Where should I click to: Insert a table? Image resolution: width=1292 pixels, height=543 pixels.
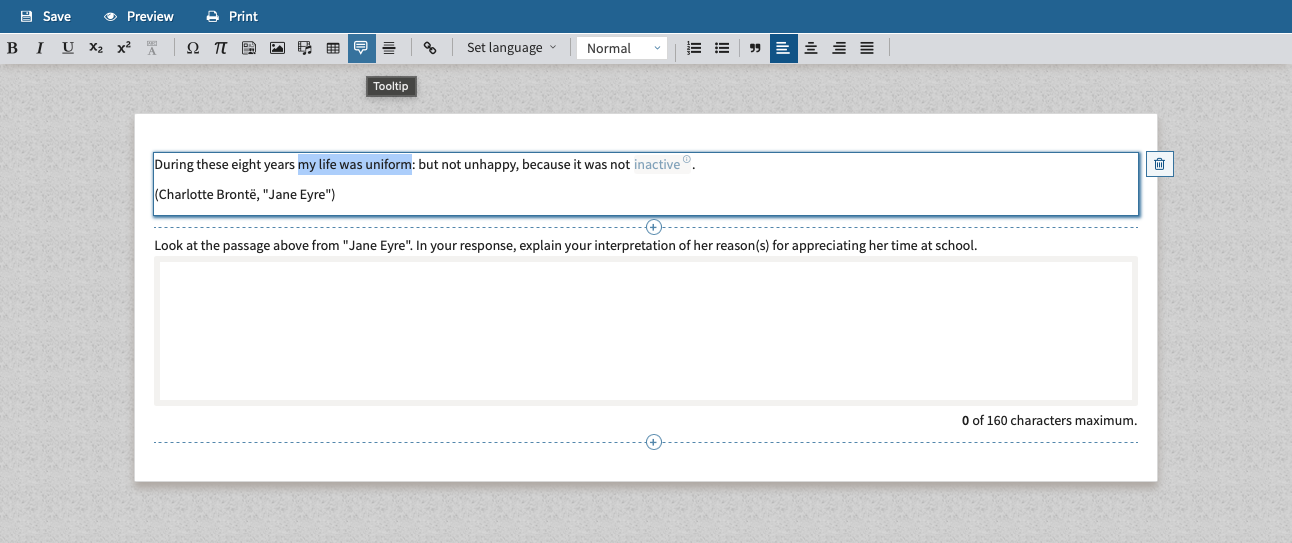(x=333, y=48)
